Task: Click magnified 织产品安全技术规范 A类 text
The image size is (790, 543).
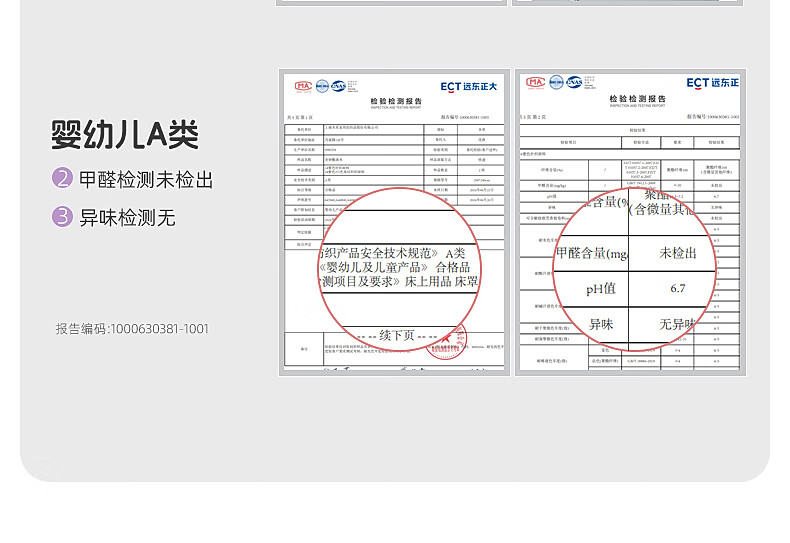Action: coord(393,253)
